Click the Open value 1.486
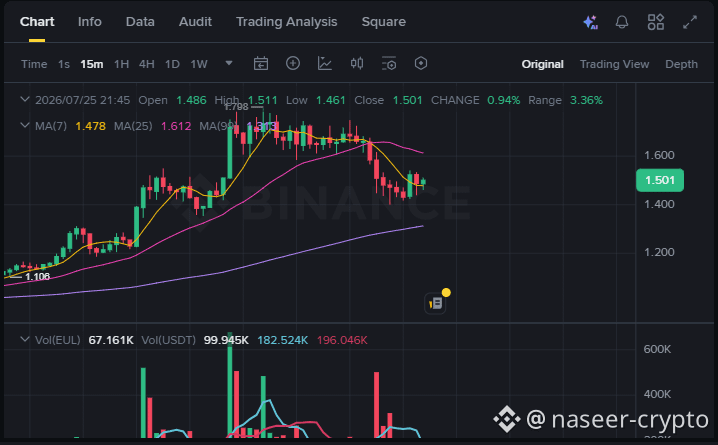Image resolution: width=718 pixels, height=445 pixels. tap(191, 100)
